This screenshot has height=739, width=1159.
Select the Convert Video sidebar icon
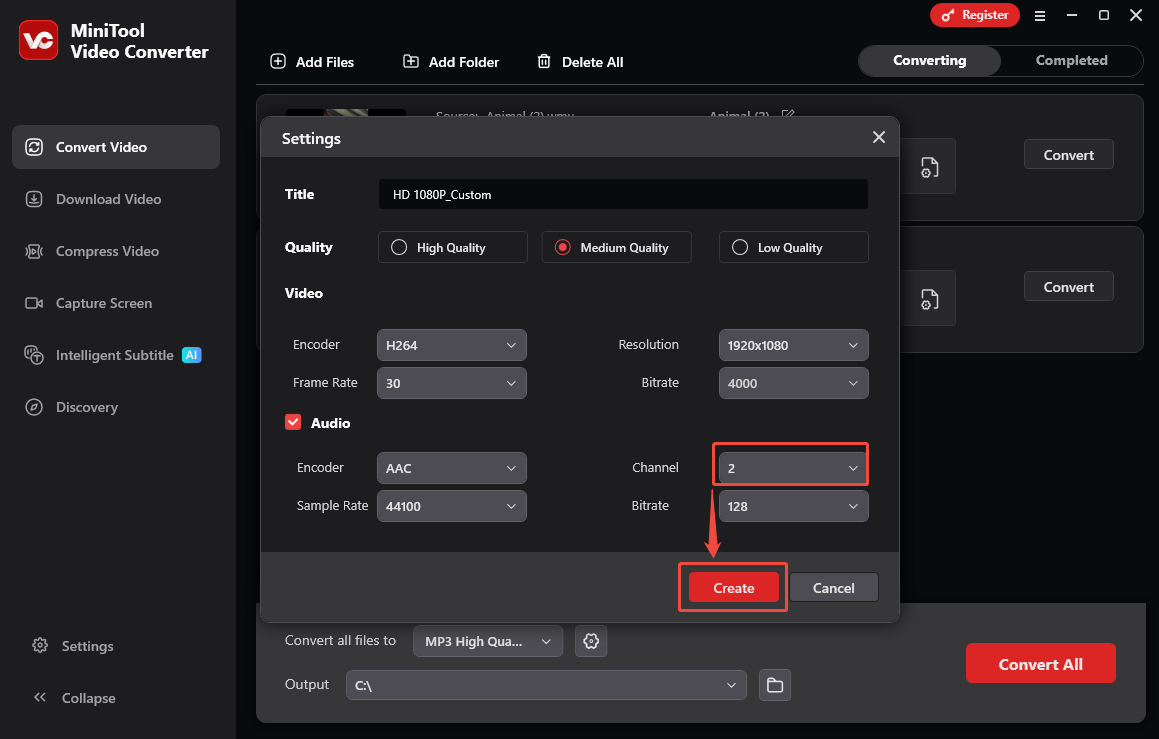click(x=33, y=146)
